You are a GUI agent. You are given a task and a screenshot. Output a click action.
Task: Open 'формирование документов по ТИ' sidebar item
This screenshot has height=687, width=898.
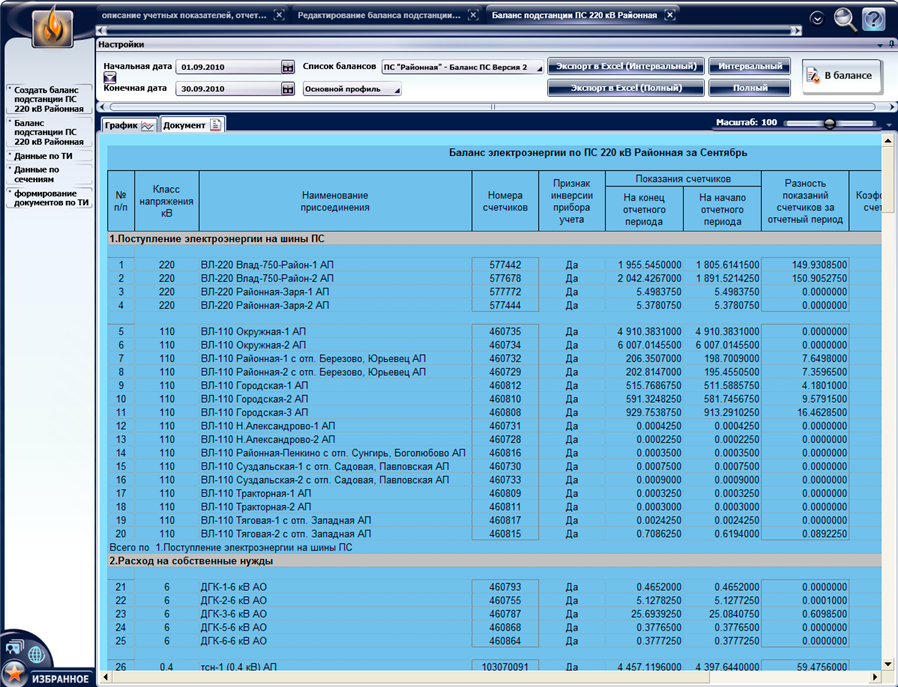(x=49, y=198)
